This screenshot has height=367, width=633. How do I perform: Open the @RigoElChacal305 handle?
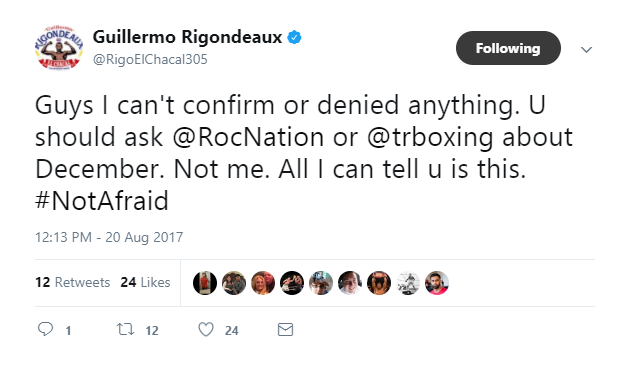click(150, 59)
